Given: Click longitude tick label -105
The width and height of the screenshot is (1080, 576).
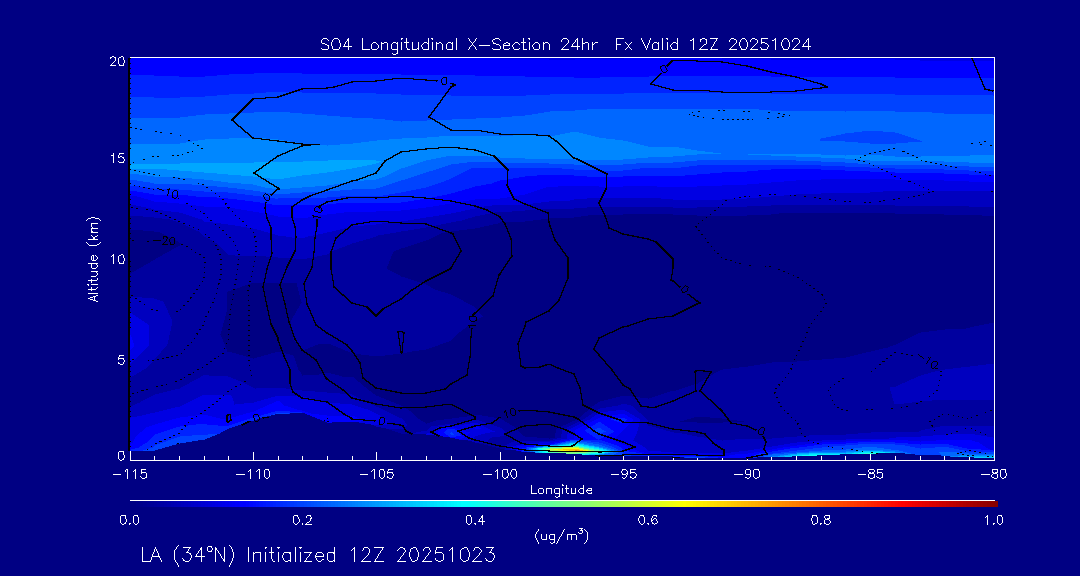Looking at the screenshot, I should pyautogui.click(x=377, y=475).
